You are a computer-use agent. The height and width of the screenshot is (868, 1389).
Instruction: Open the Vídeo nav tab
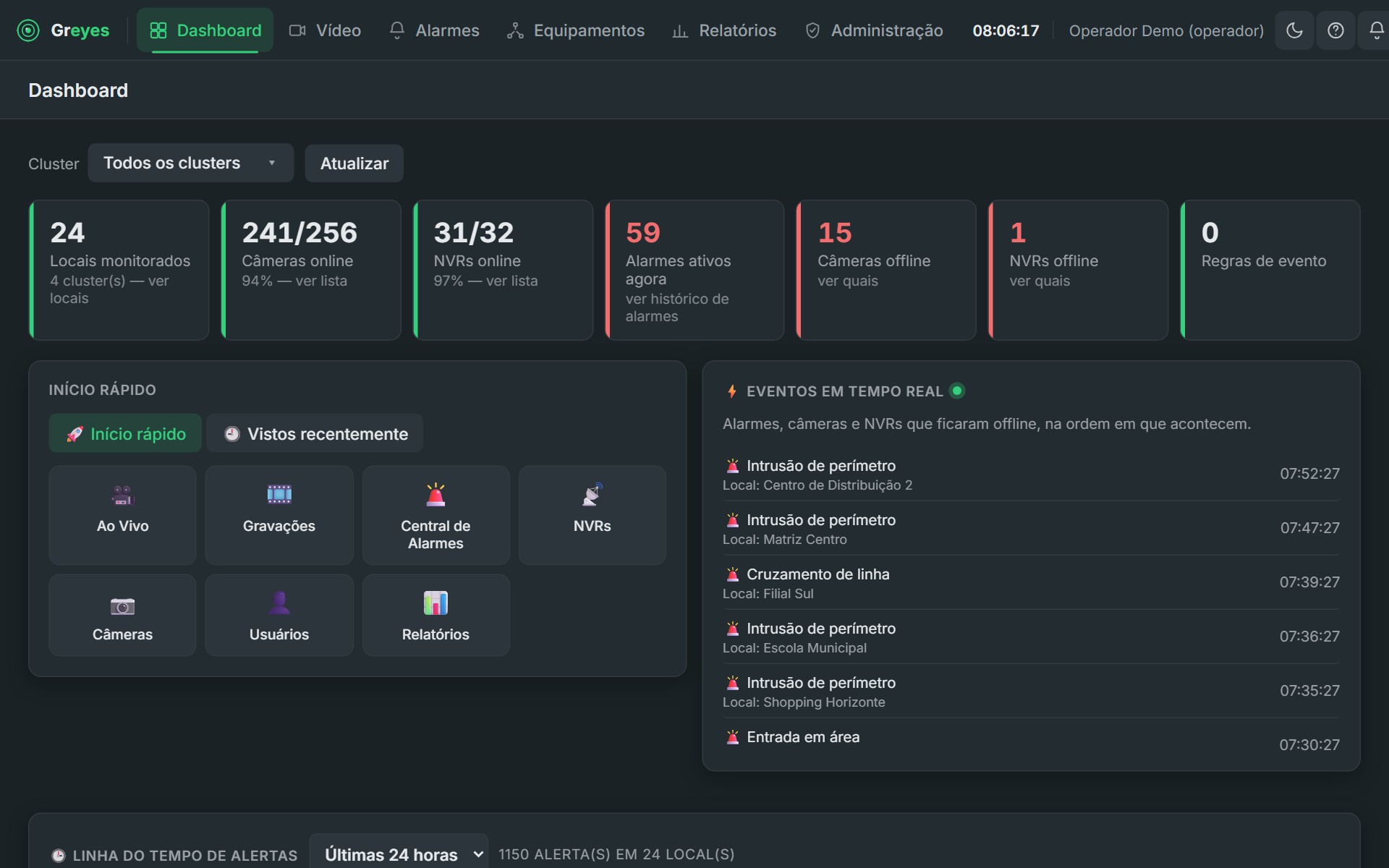325,30
